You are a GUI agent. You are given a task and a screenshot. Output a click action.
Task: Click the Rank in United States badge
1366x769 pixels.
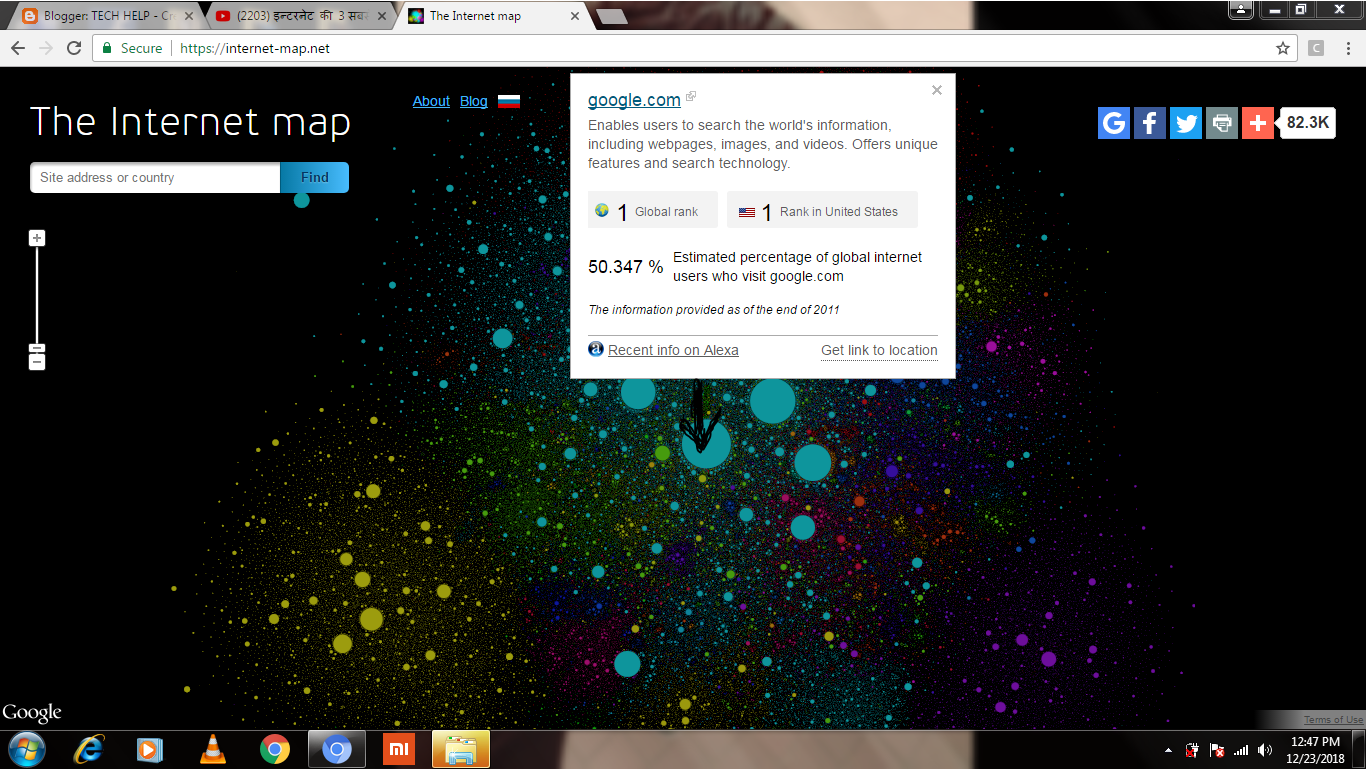(x=822, y=211)
